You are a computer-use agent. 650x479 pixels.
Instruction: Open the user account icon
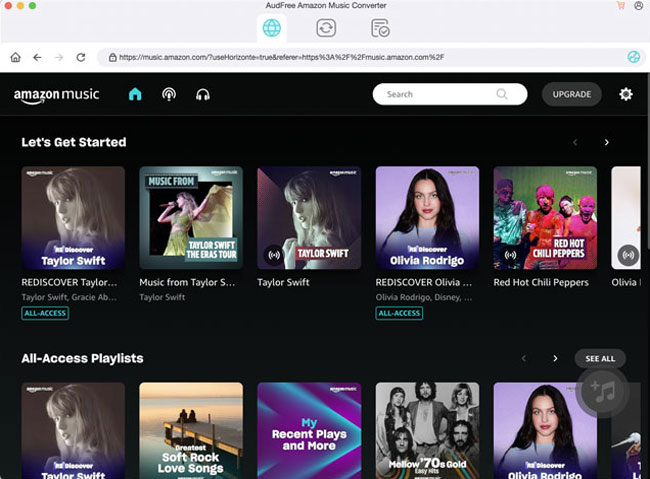click(x=638, y=5)
